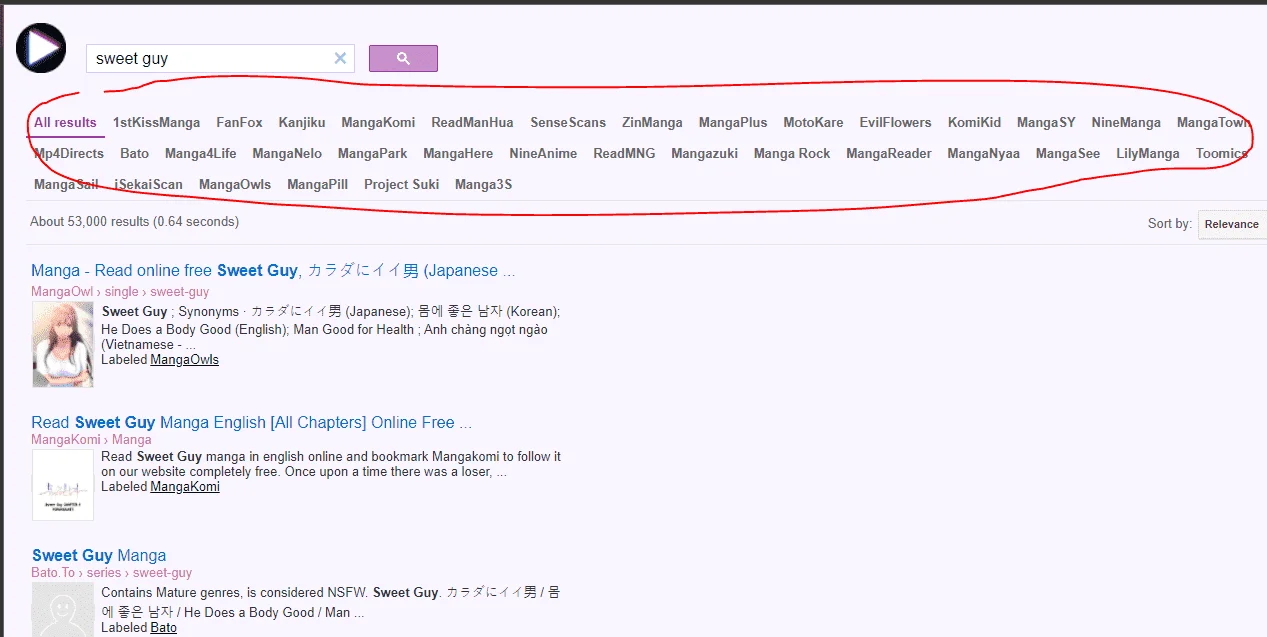Screen dimensions: 1267x637
Task: Open the ReadMNG tab
Action: click(624, 153)
